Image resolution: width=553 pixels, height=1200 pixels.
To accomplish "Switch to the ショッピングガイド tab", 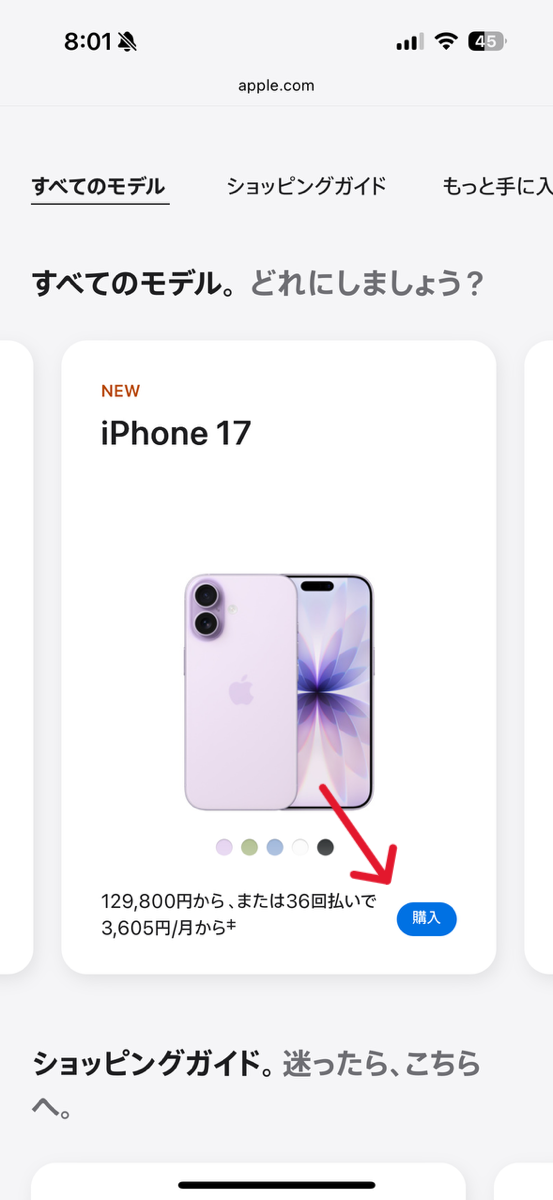I will click(x=306, y=186).
